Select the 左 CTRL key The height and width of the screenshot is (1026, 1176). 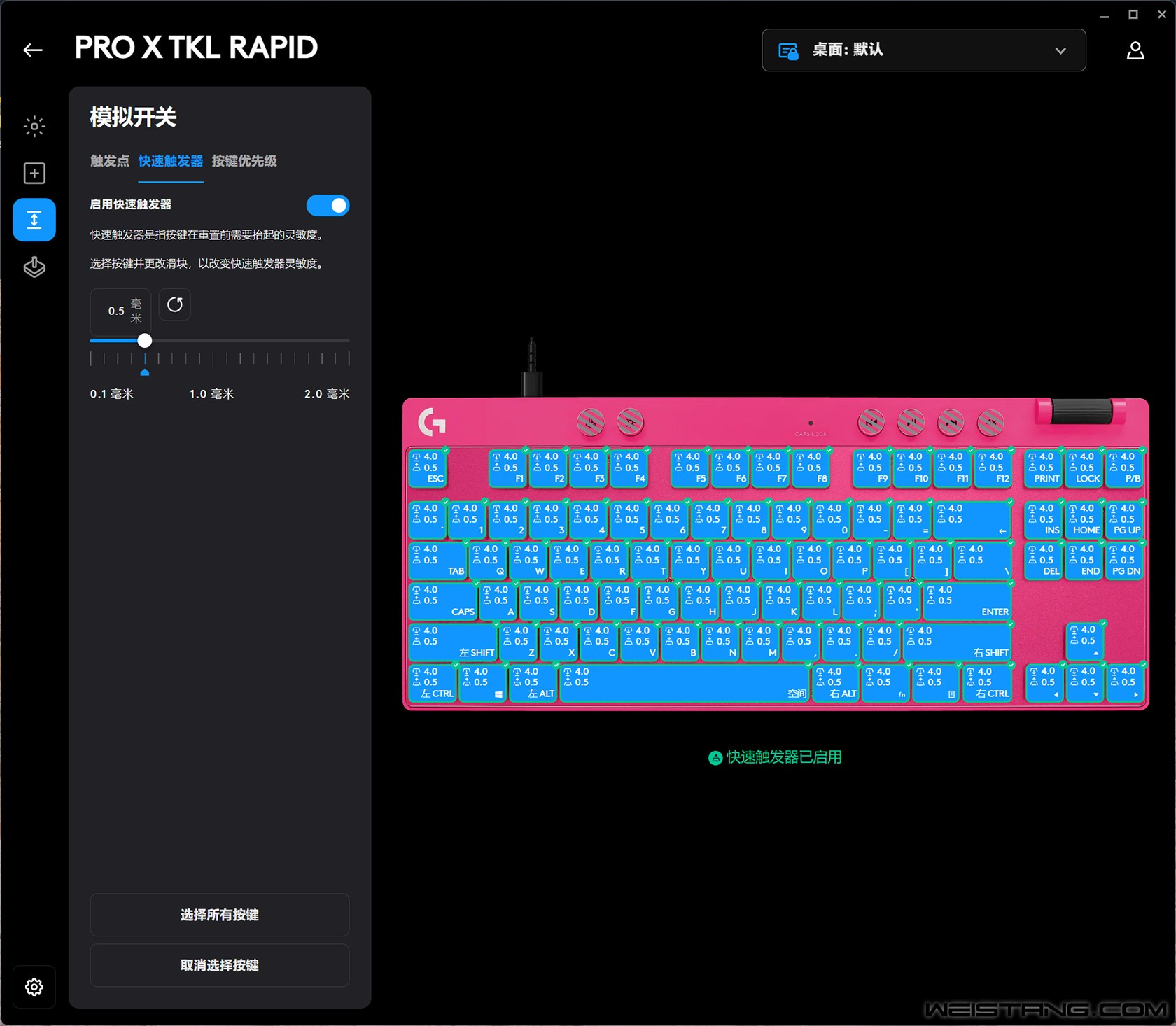(x=433, y=683)
